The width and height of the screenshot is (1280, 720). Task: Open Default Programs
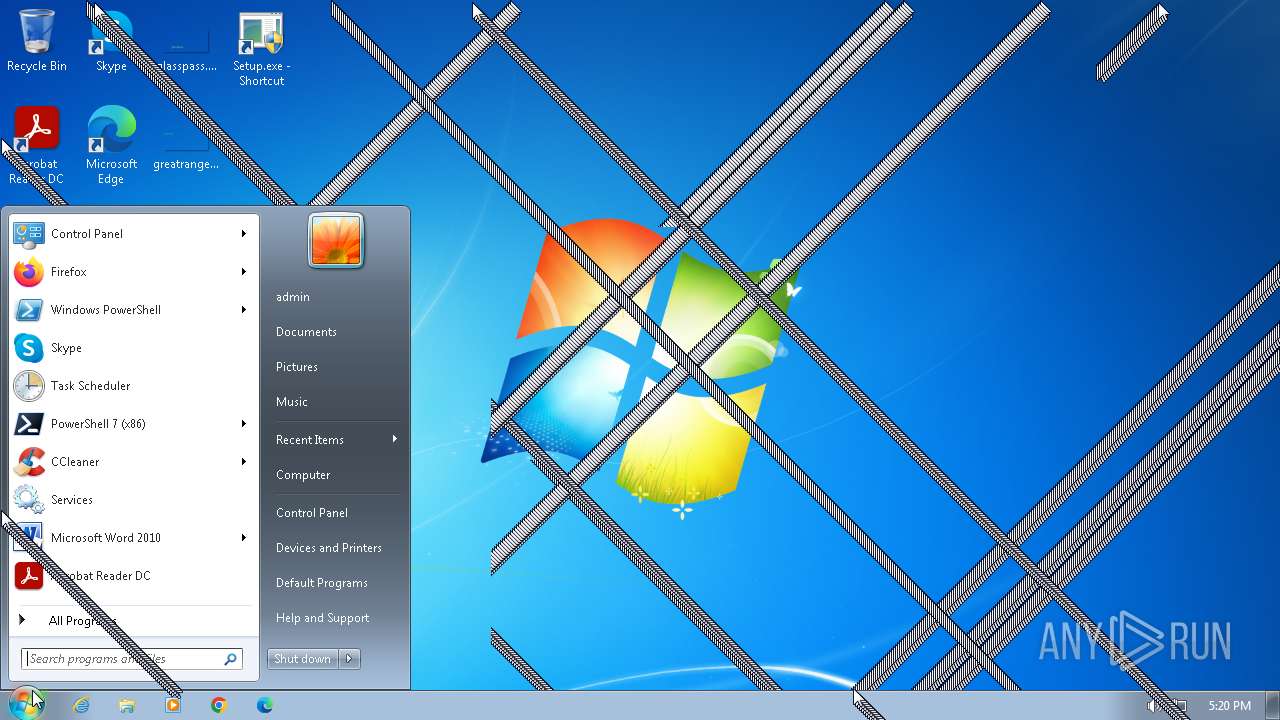point(322,583)
